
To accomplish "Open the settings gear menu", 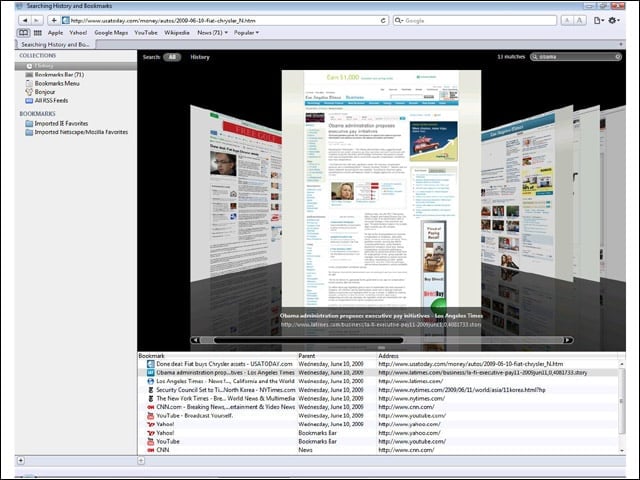I will pos(613,20).
